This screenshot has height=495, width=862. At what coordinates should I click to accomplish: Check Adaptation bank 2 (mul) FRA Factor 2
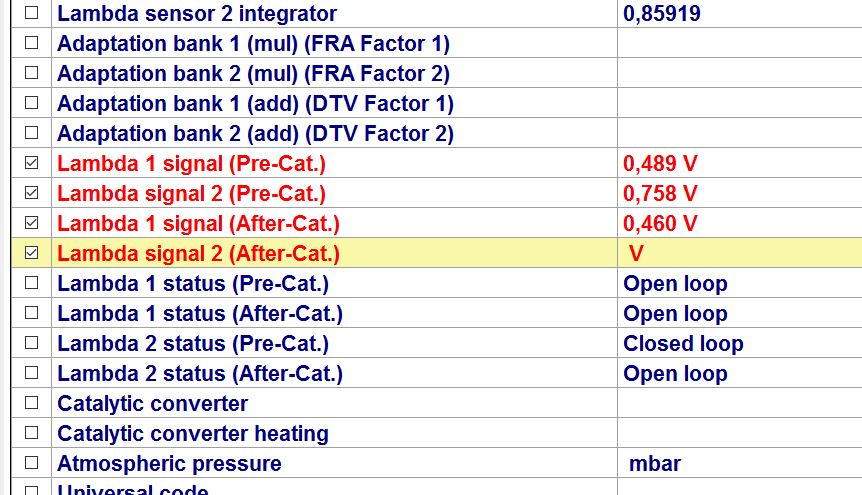(x=32, y=73)
